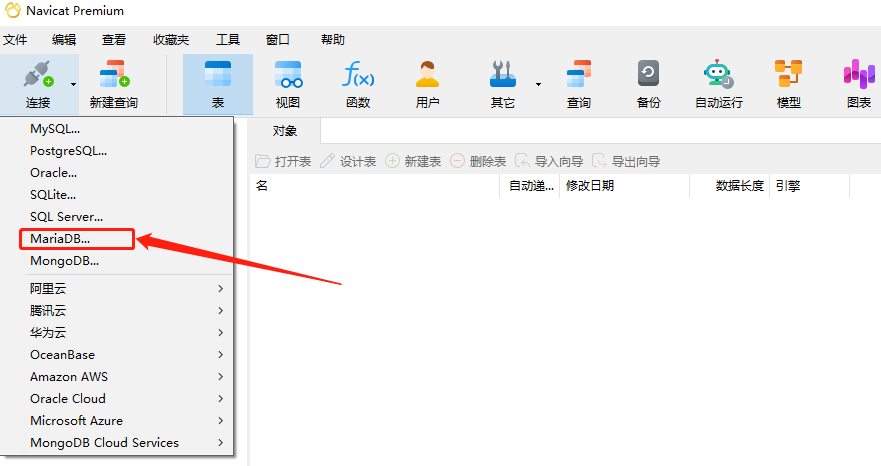Expand the dropdown arrow beside 其它
Viewport: 881px width, 466px height.
click(538, 84)
